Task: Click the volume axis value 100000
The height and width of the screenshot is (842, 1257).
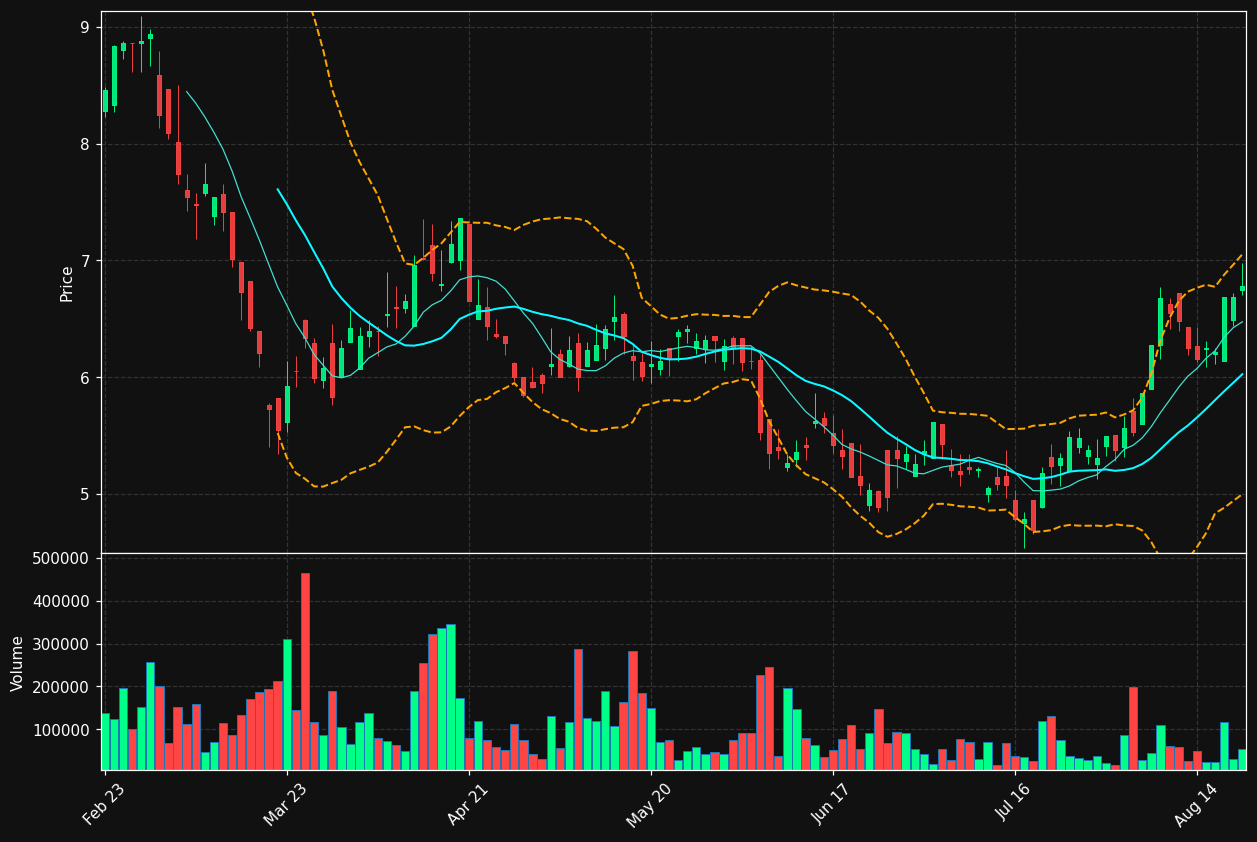Action: click(61, 730)
